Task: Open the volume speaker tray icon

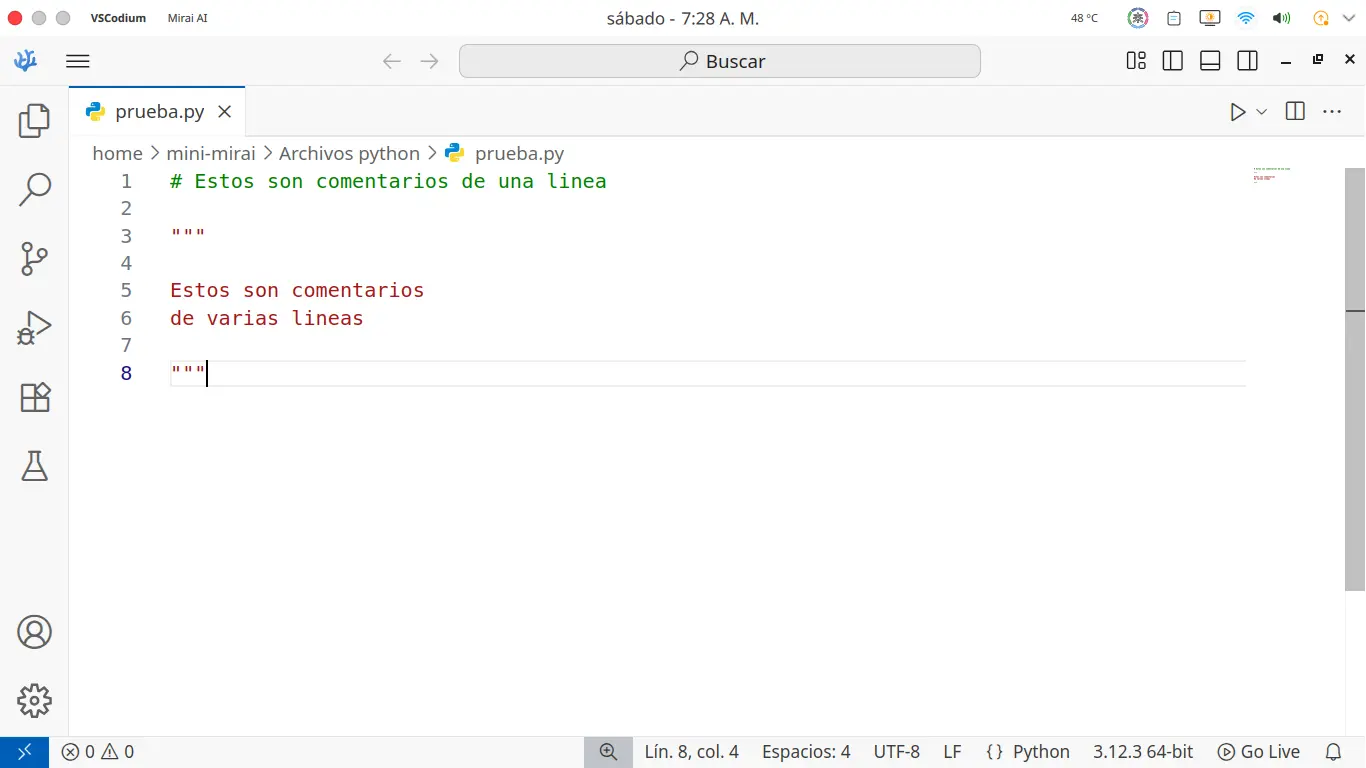Action: coord(1281,18)
